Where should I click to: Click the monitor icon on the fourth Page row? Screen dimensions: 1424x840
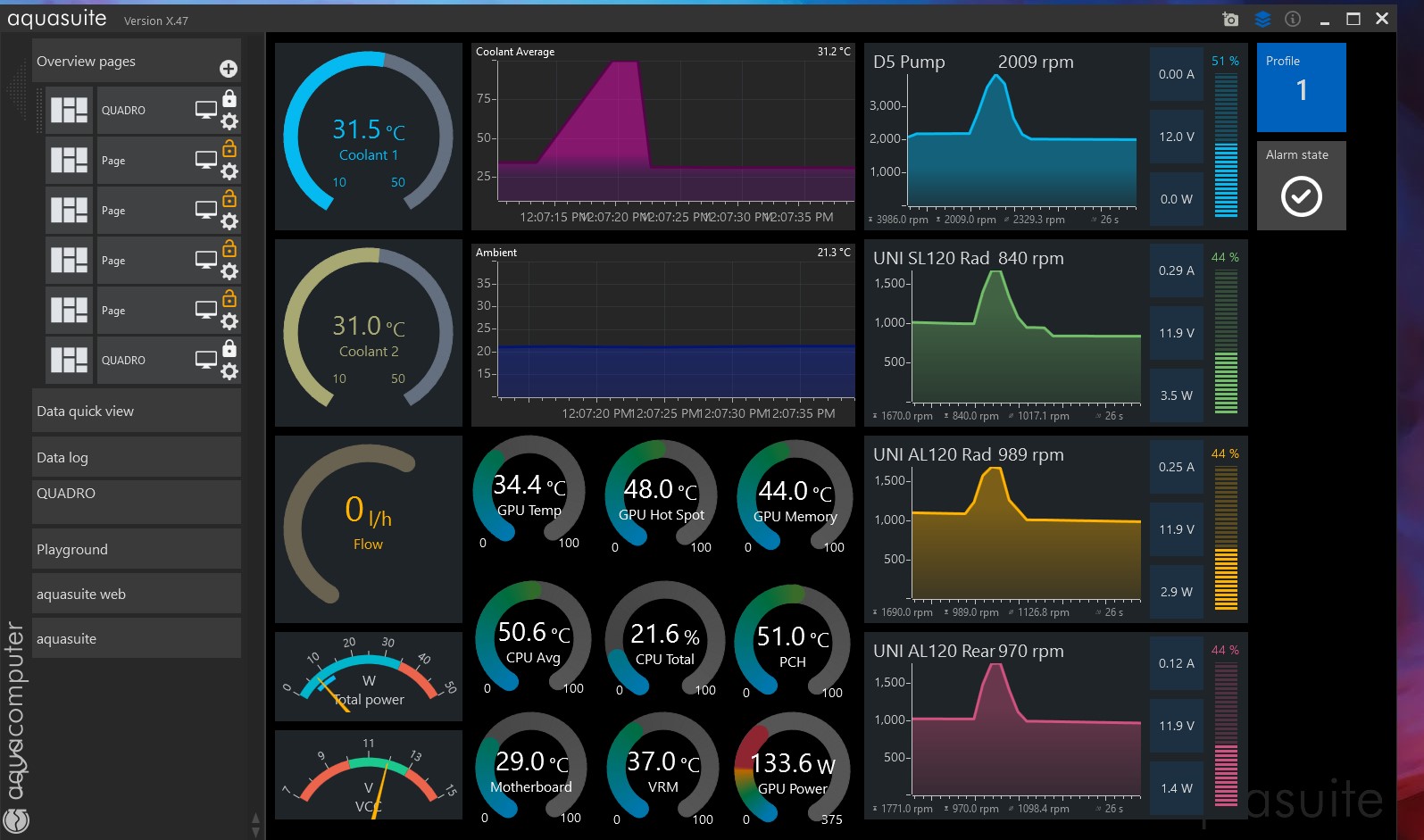[206, 310]
